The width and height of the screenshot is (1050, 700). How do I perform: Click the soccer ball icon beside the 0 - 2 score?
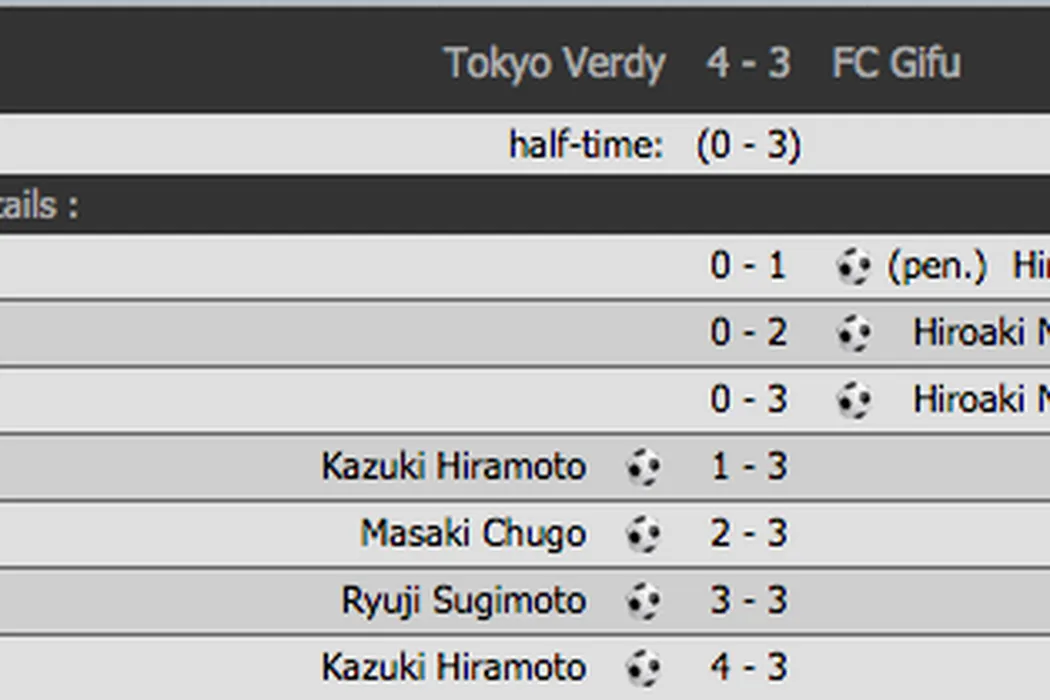853,333
